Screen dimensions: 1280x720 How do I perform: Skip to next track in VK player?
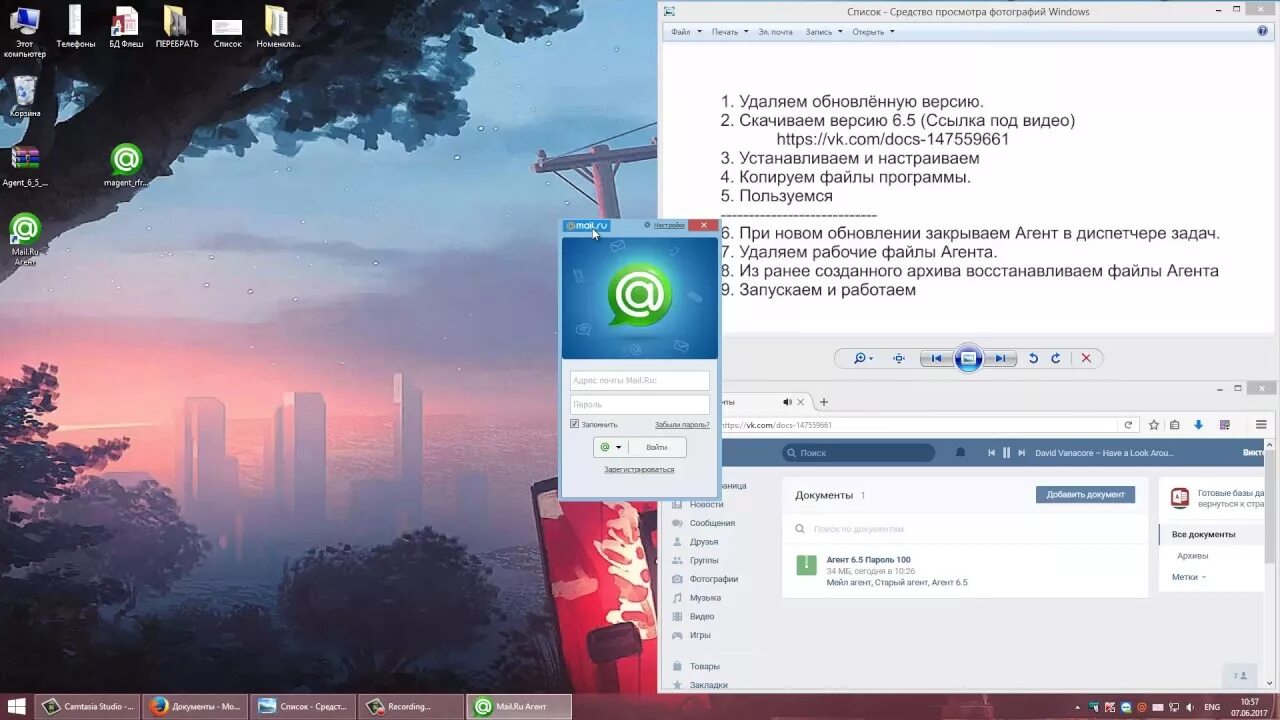pos(1022,453)
